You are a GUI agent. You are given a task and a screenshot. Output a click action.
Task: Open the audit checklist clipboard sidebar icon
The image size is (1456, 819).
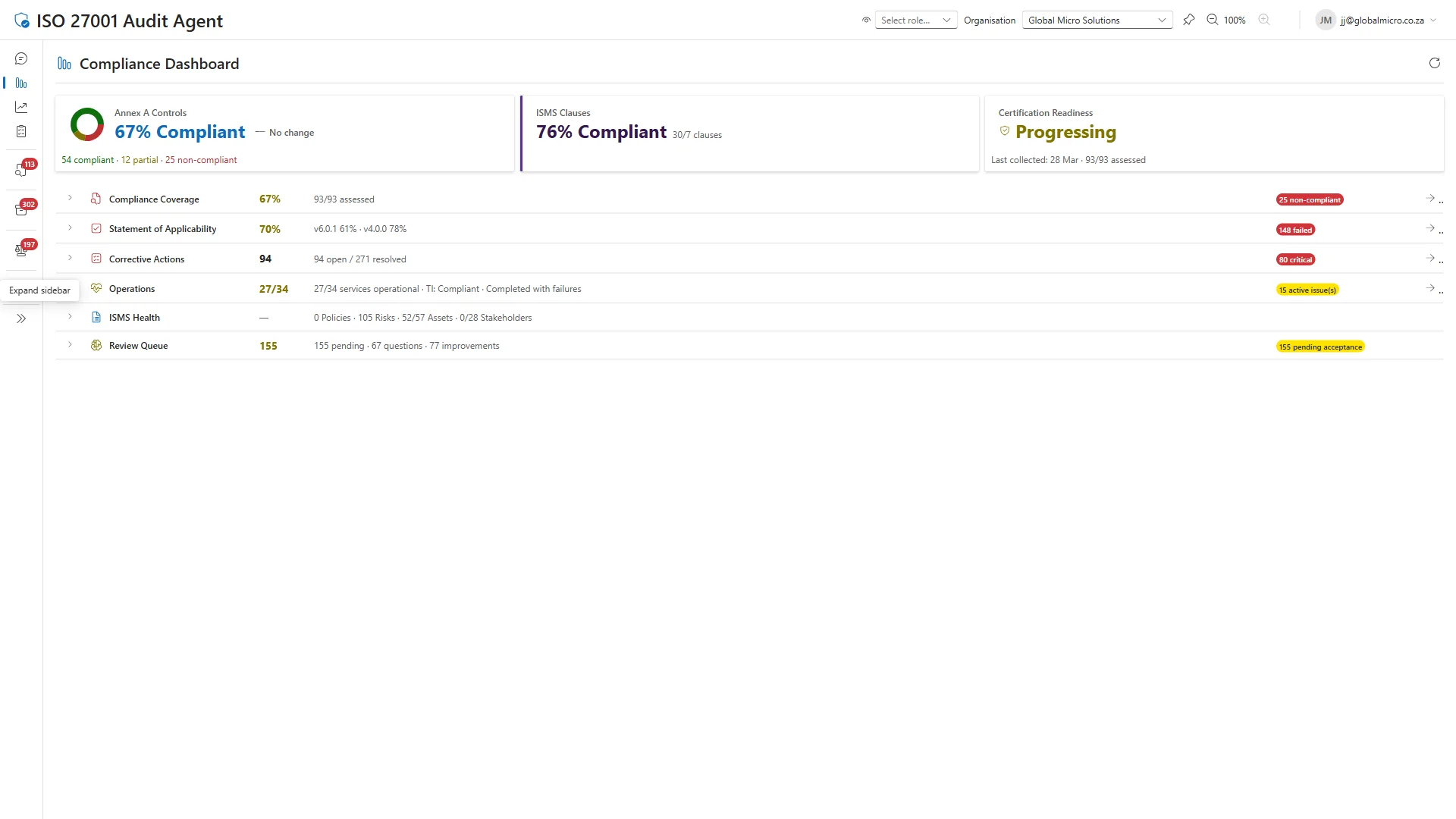[20, 130]
